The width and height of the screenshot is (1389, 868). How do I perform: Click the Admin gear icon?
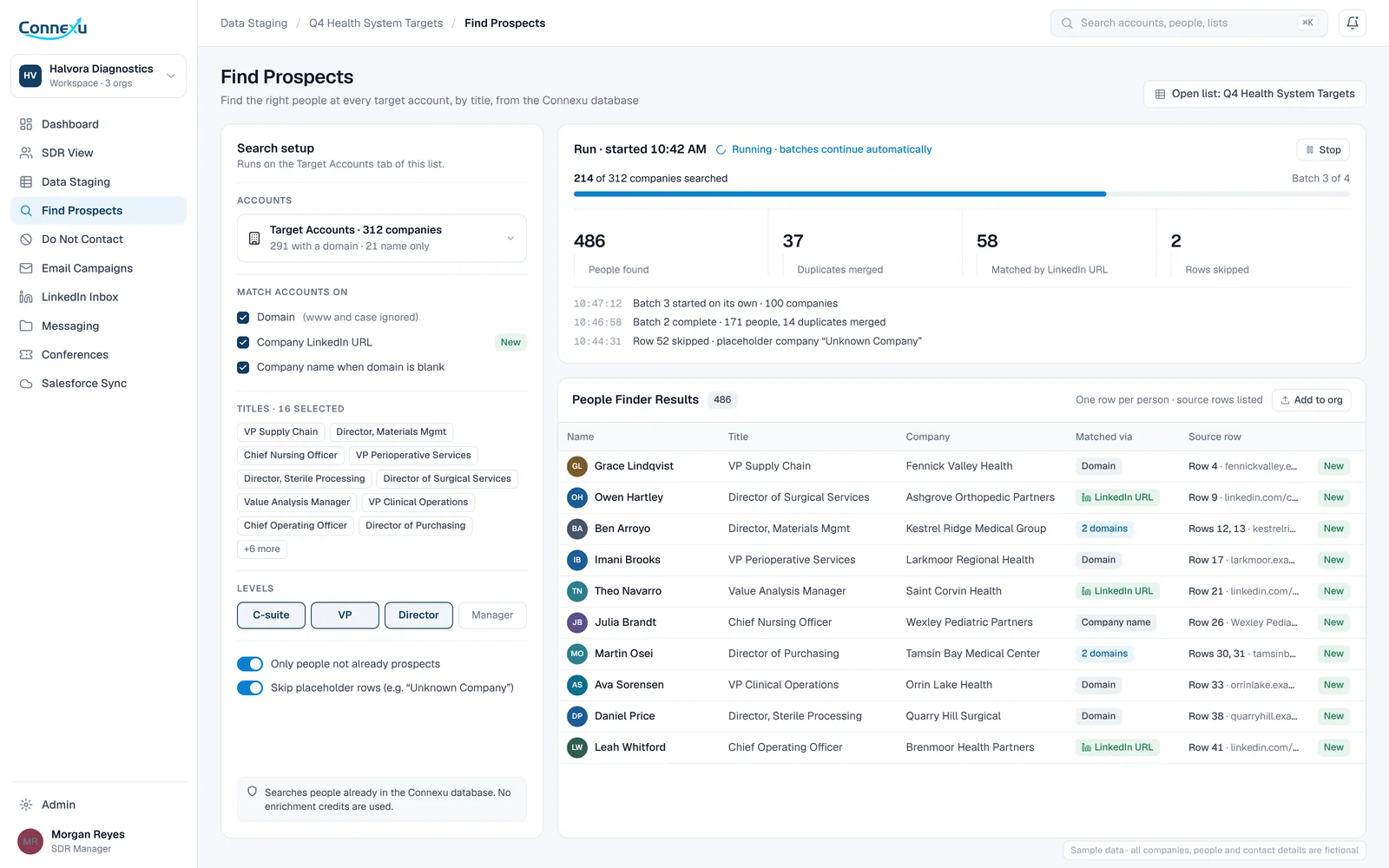tap(26, 805)
